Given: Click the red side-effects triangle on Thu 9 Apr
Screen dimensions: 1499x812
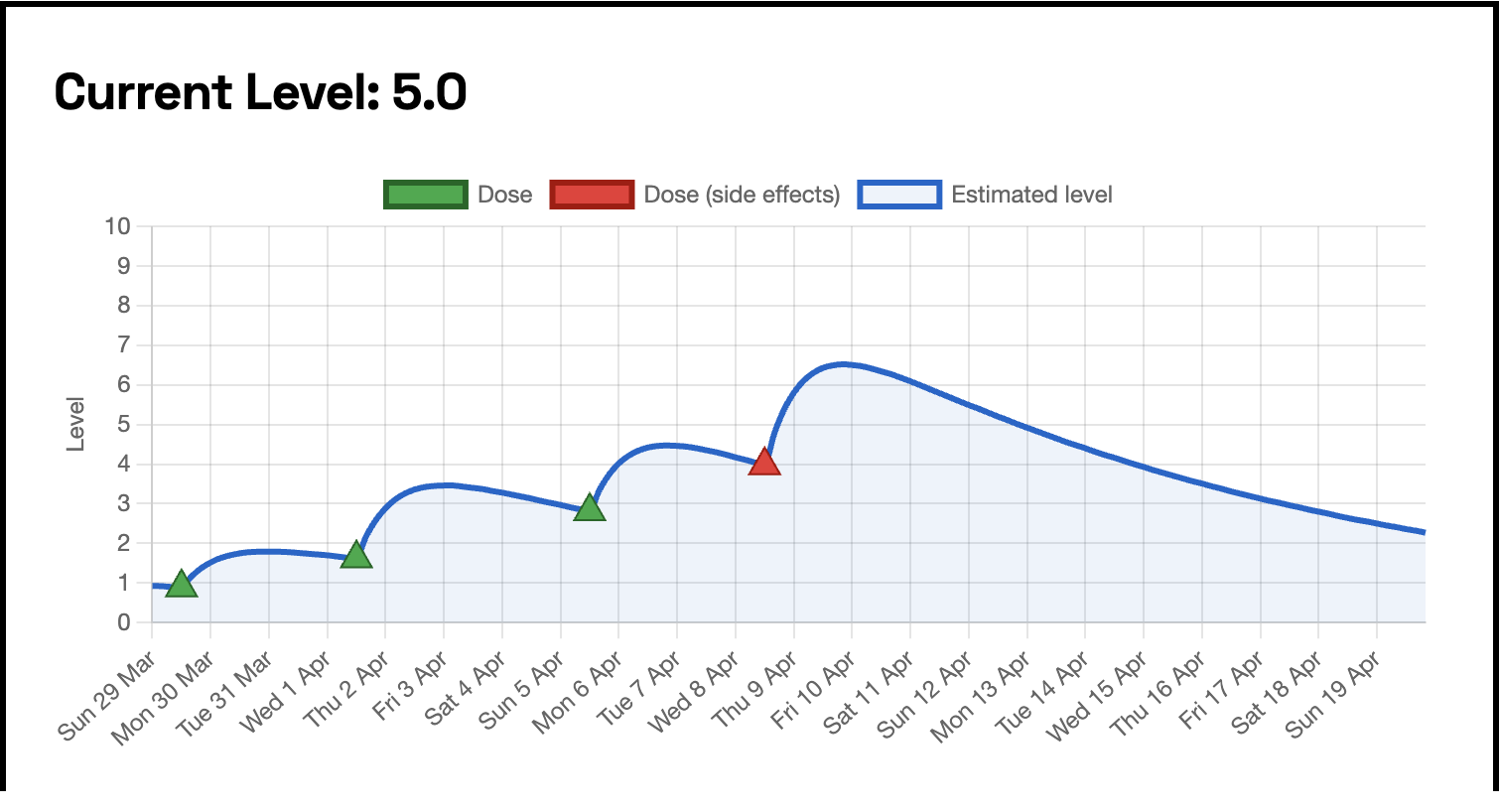Looking at the screenshot, I should click(x=763, y=462).
